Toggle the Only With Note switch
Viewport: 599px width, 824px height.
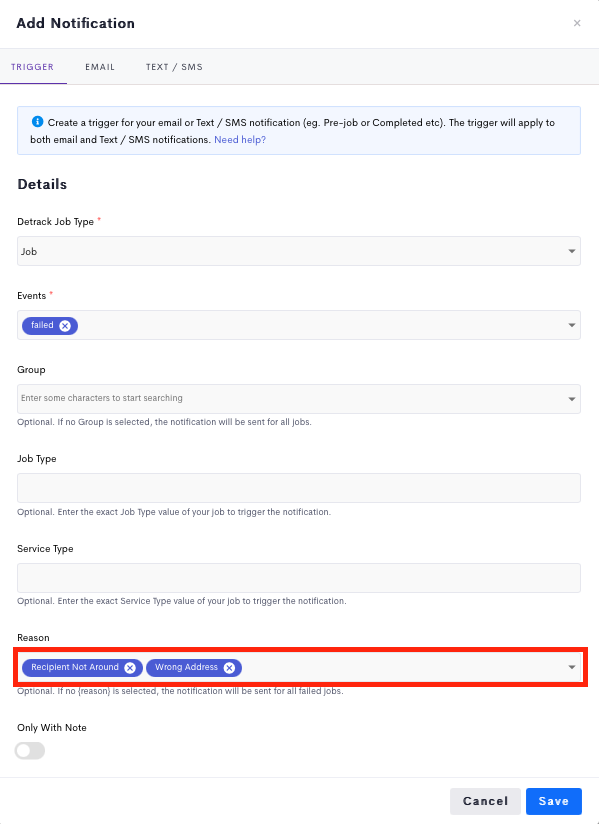(x=30, y=750)
